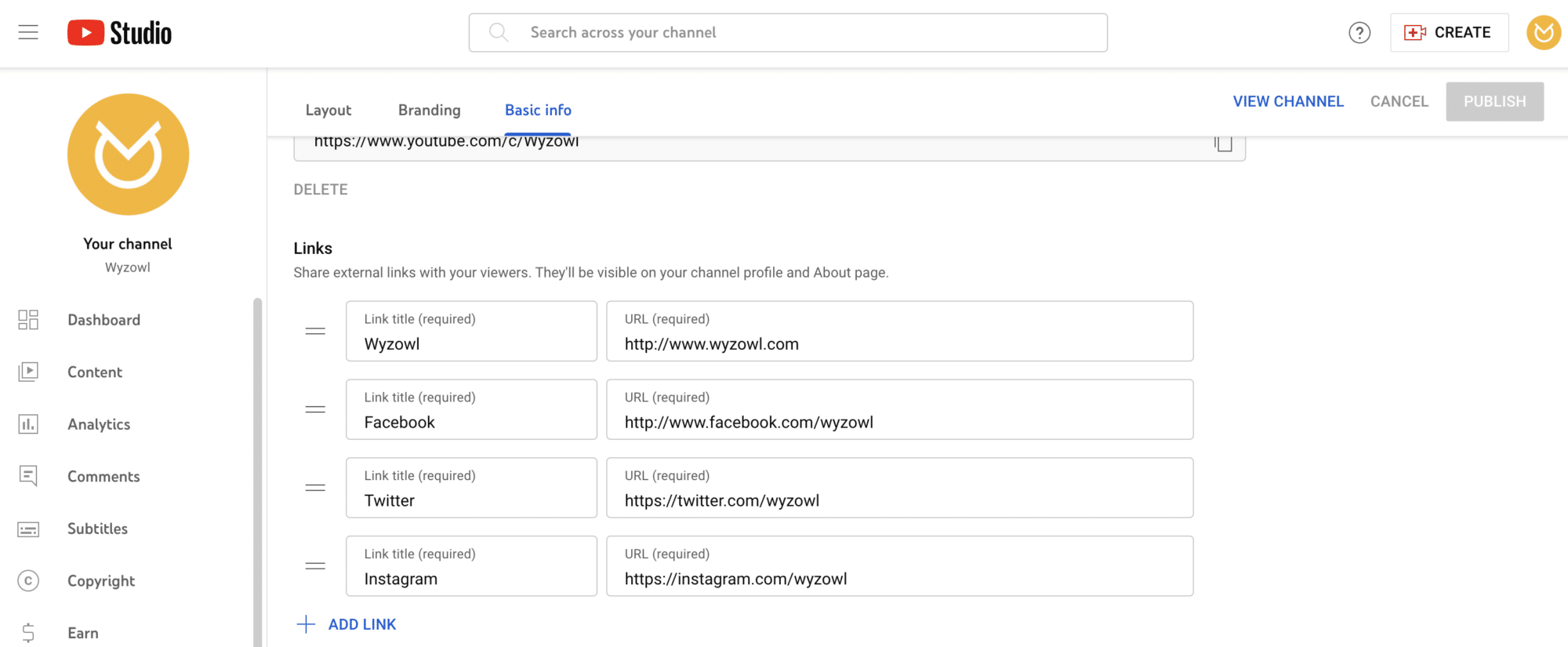1568x647 pixels.
Task: Click the Add Link text button
Action: point(362,624)
